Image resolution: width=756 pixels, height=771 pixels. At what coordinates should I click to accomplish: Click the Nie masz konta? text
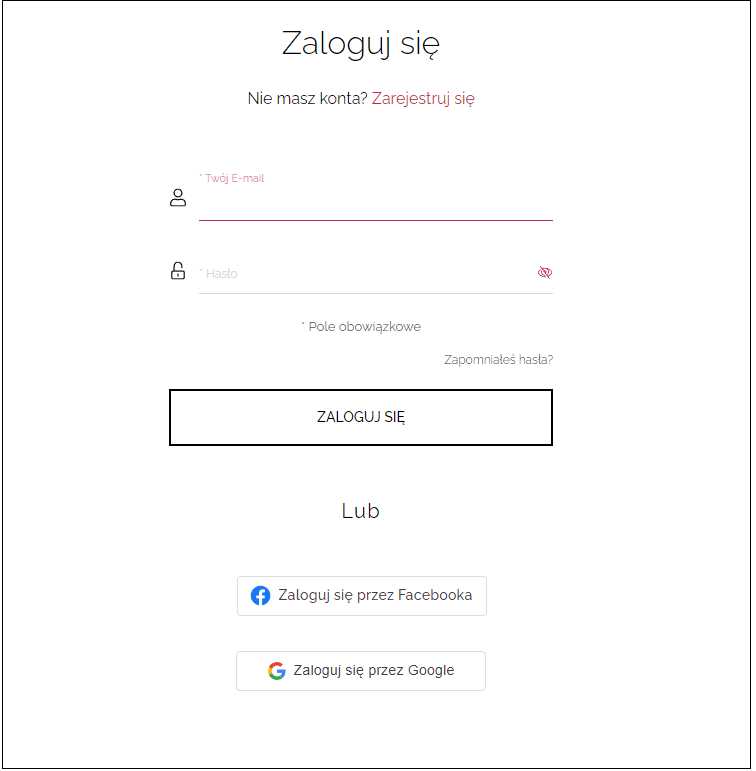(308, 98)
